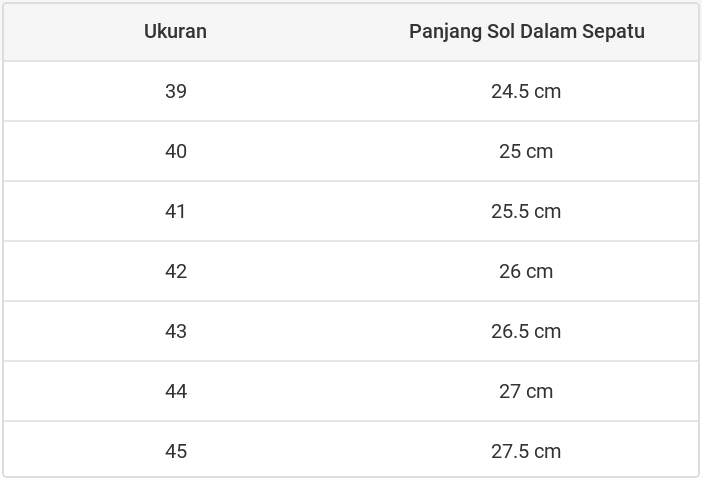Select the 24.5 cm cell
702x480 pixels.
point(526,91)
